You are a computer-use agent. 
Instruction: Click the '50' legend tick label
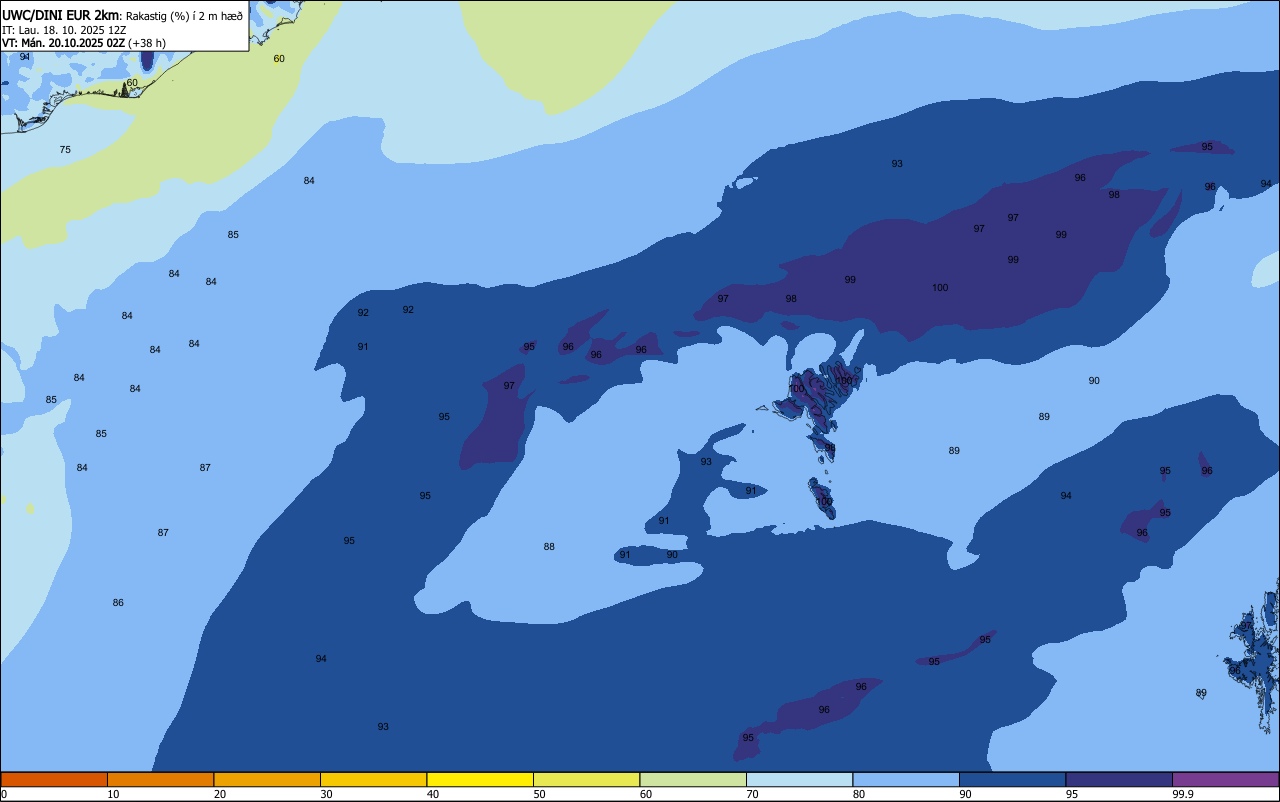click(x=540, y=794)
